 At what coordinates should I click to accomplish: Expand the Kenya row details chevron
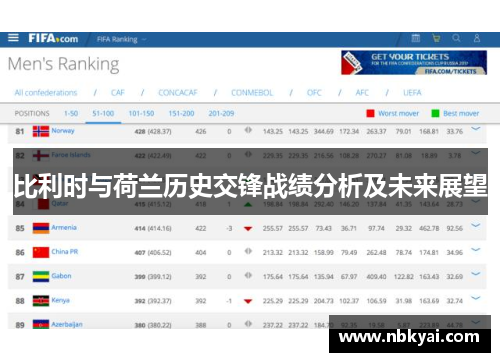click(x=476, y=298)
